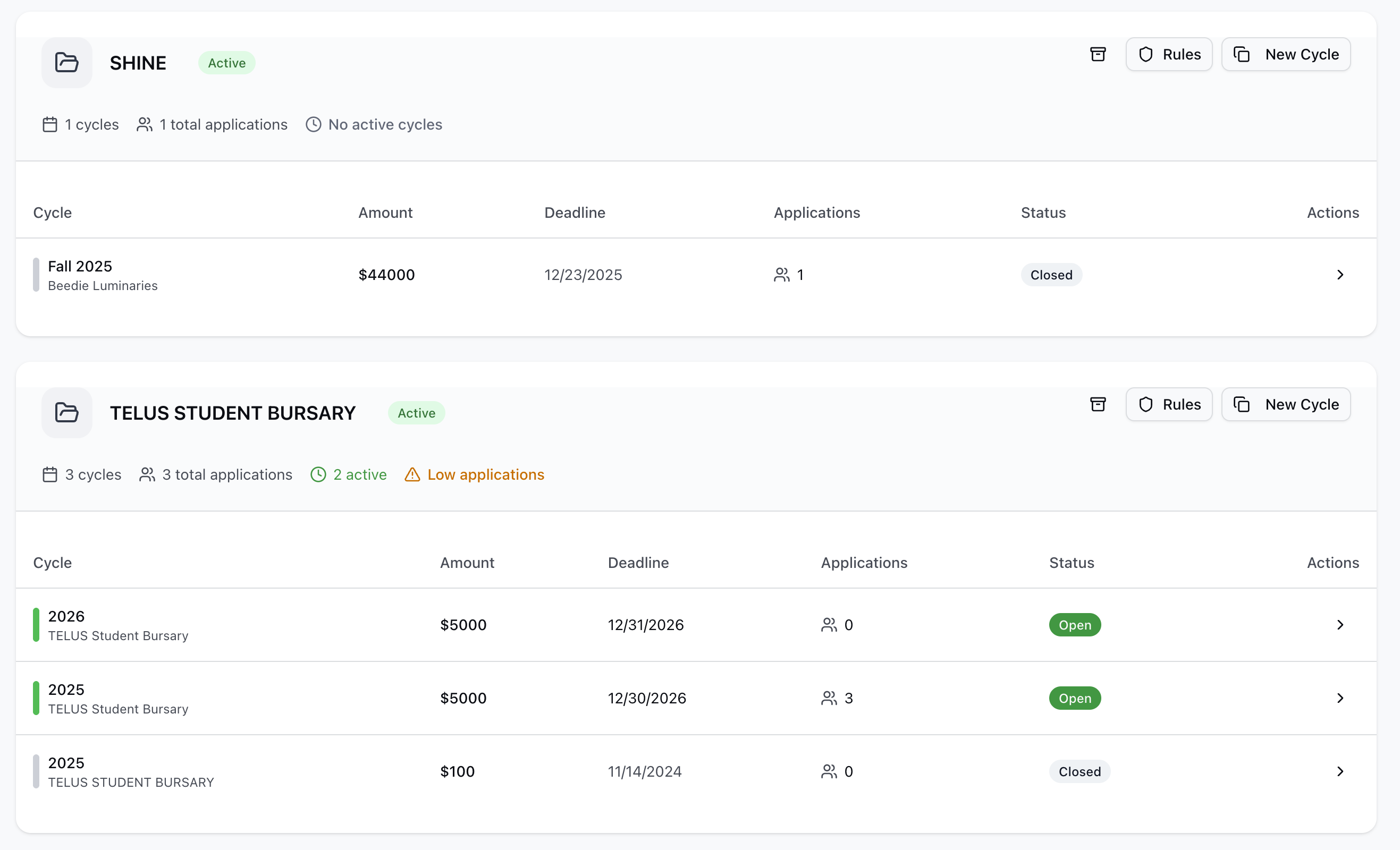Open Rules for the SHINE program
The height and width of the screenshot is (850, 1400).
coord(1169,55)
